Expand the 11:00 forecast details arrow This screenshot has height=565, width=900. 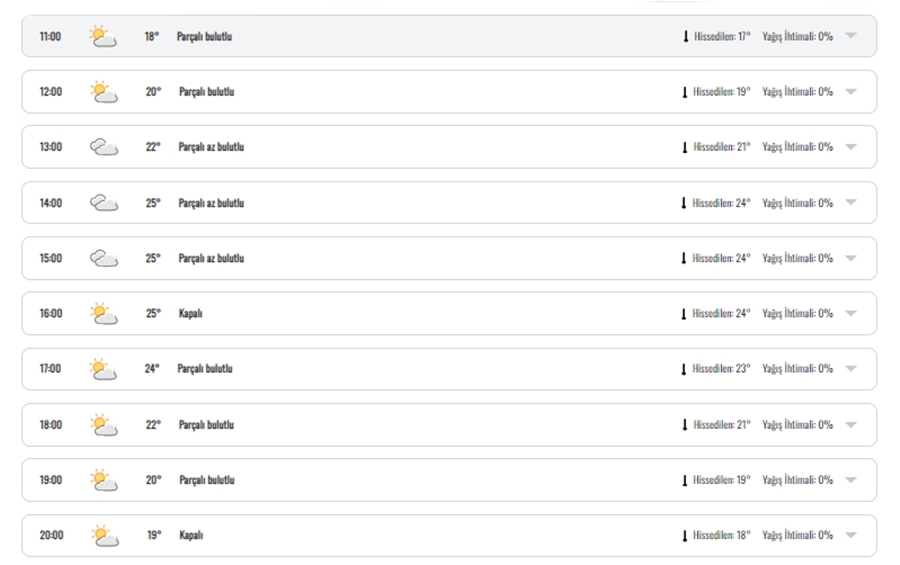pyautogui.click(x=851, y=36)
